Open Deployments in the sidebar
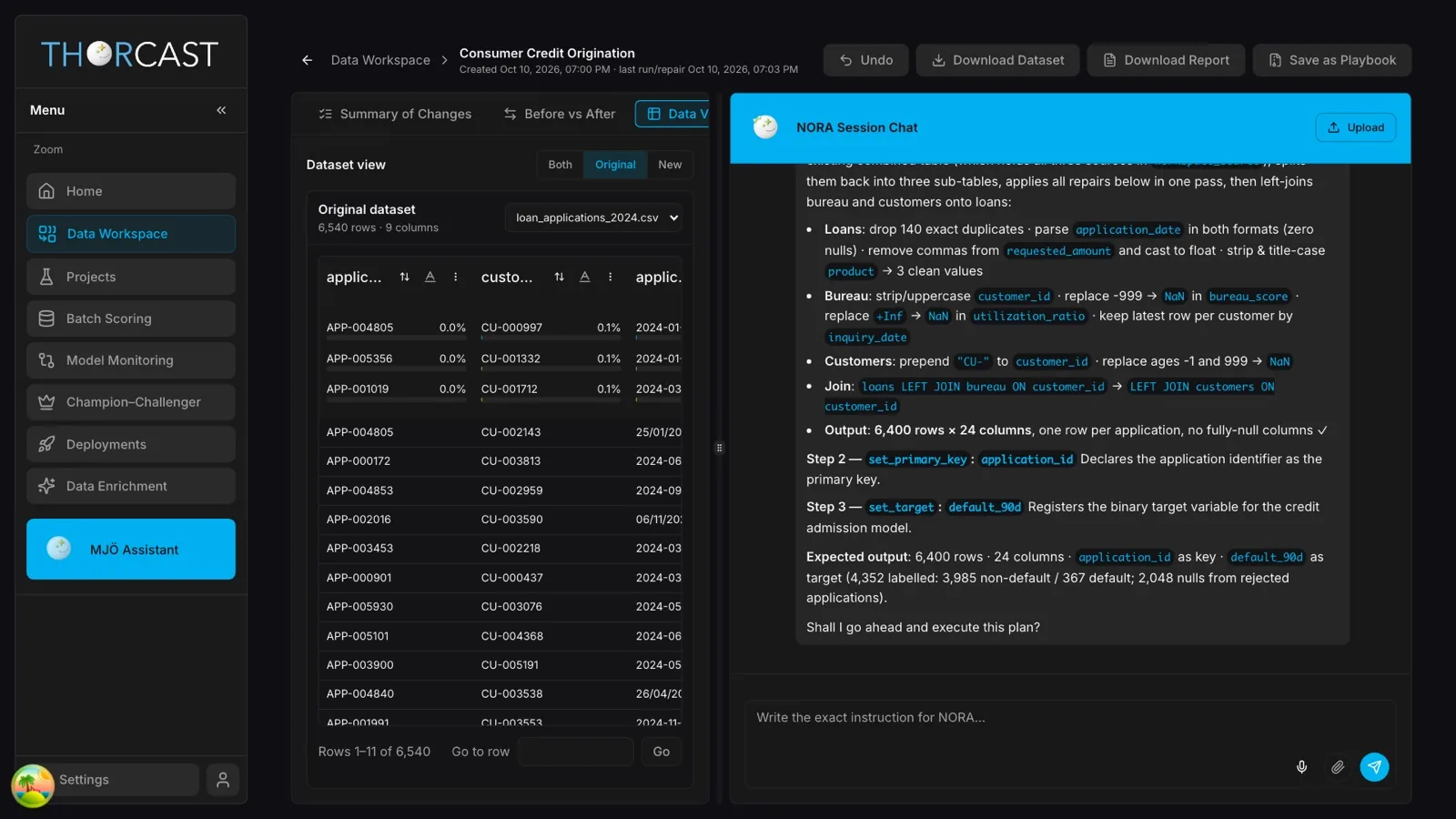The image size is (1456, 819). (x=131, y=444)
